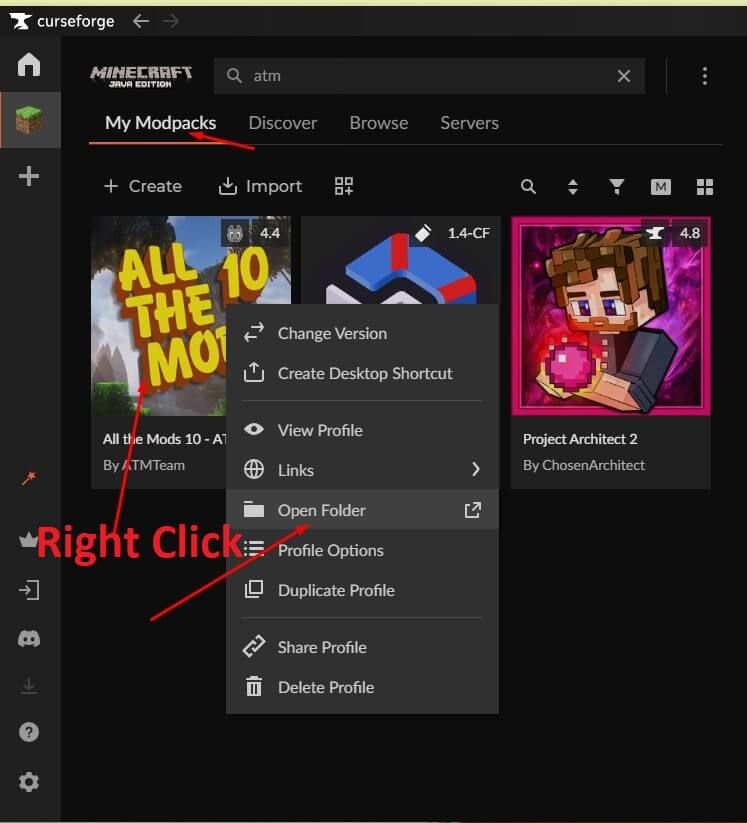Select Create Desktop Shortcut menu entry
The image size is (747, 823).
tap(362, 373)
